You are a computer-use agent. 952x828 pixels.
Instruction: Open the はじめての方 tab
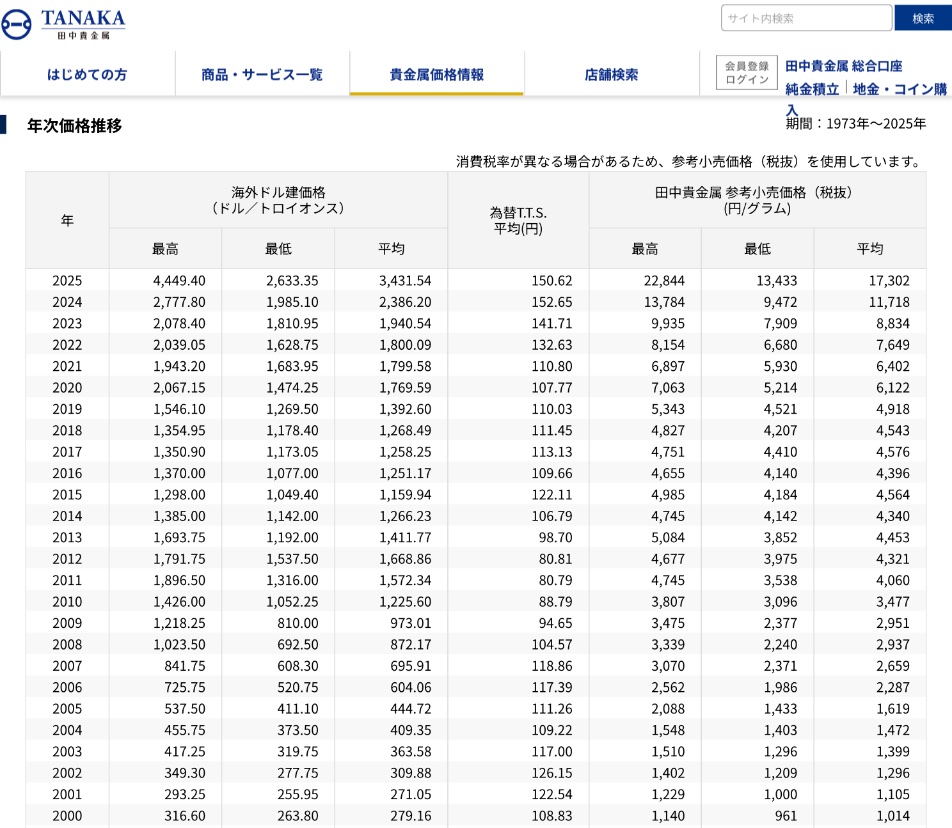(x=87, y=74)
